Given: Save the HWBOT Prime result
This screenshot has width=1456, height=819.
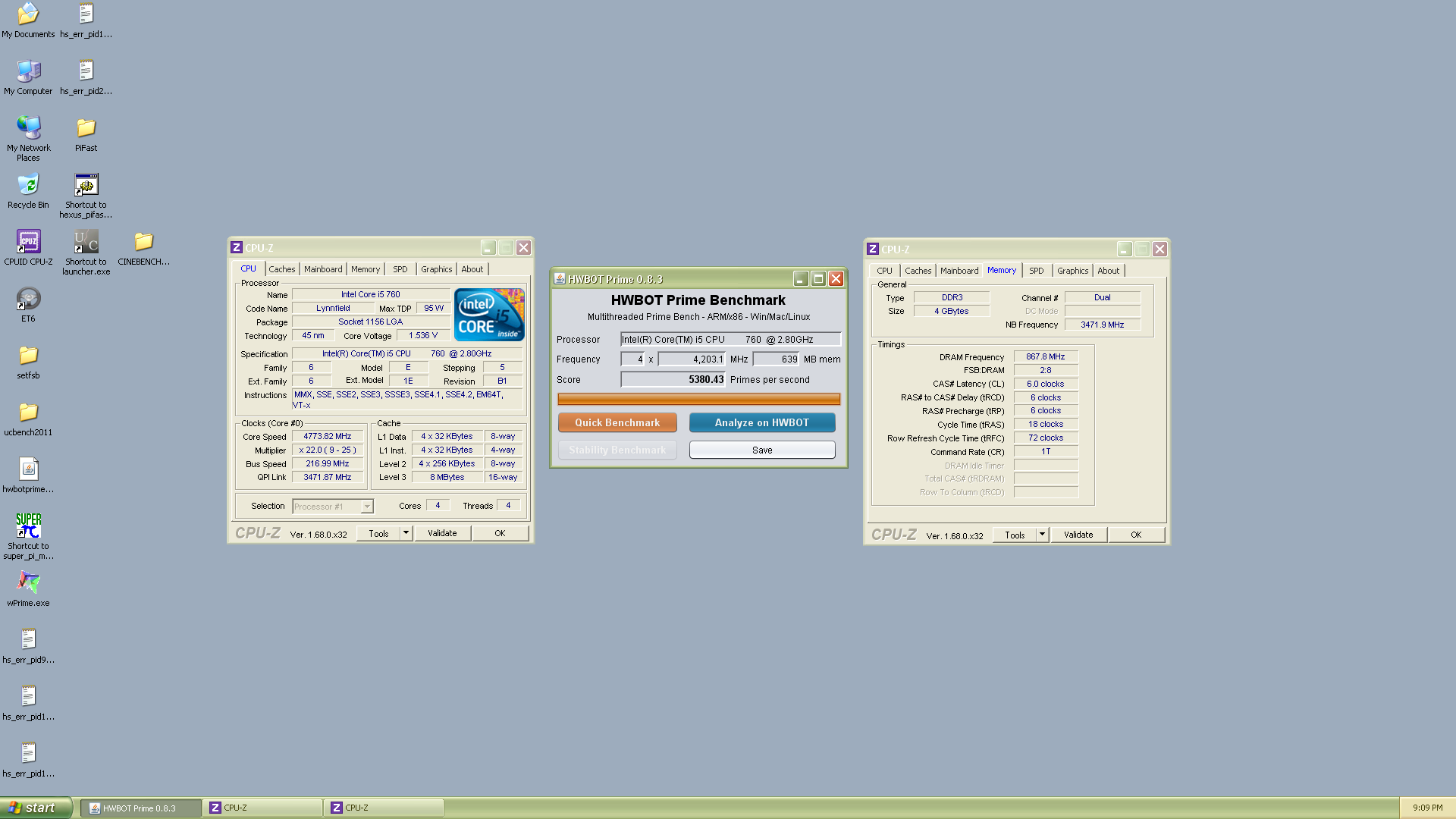Looking at the screenshot, I should click(762, 450).
